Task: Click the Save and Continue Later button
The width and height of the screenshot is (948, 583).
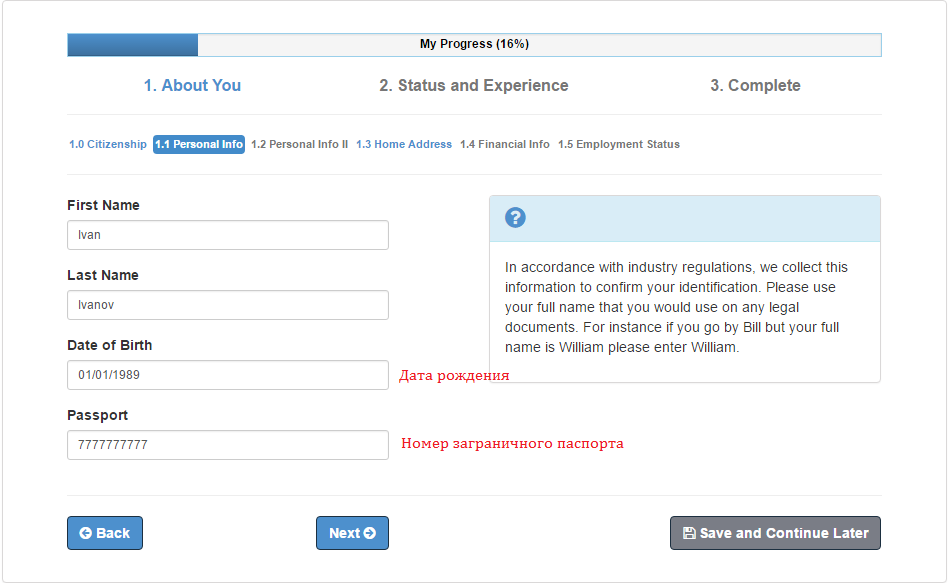Action: click(775, 533)
